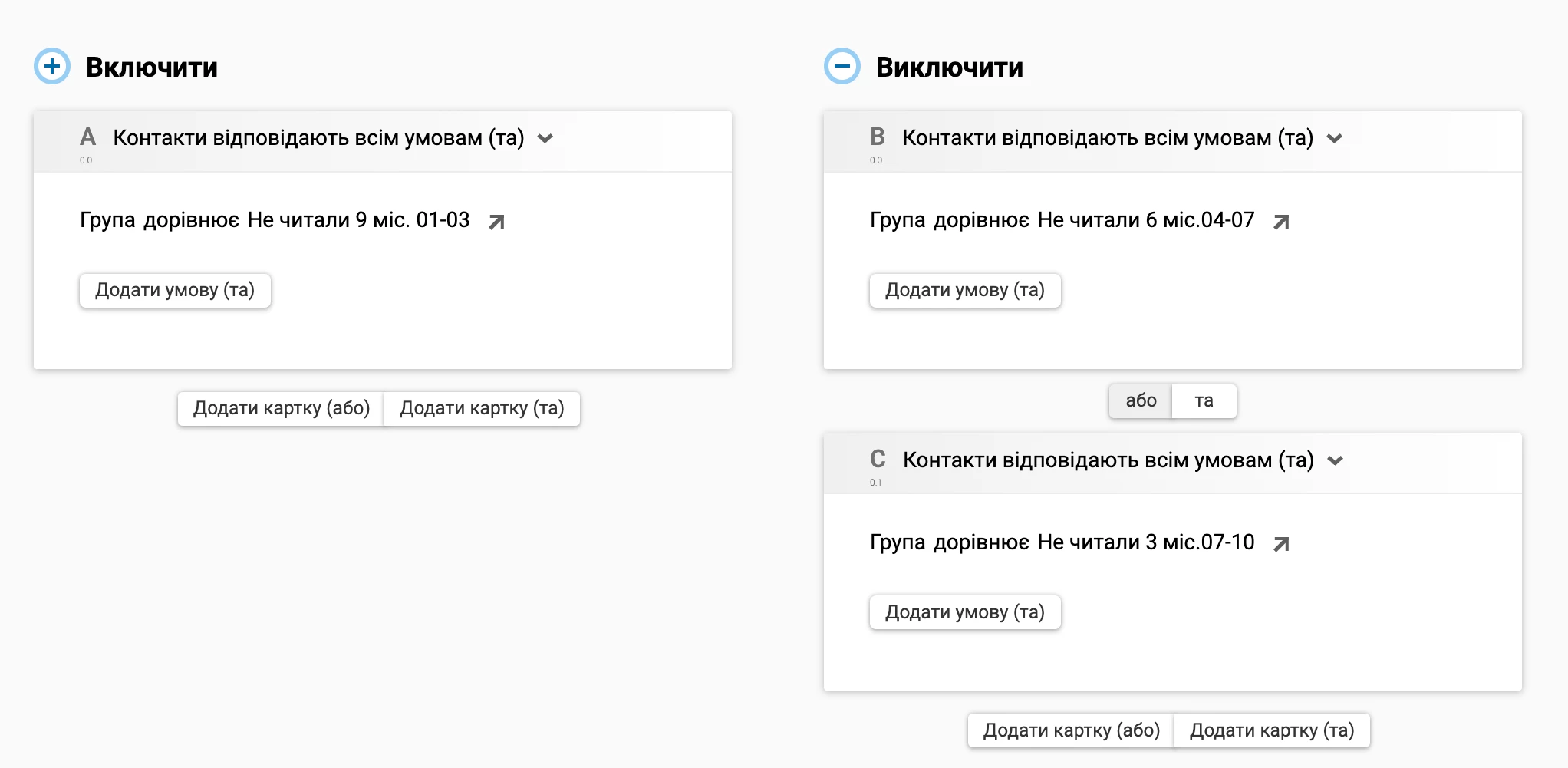Screen dimensions: 1568x768
Task: Add a condition to card A
Action: tap(175, 290)
